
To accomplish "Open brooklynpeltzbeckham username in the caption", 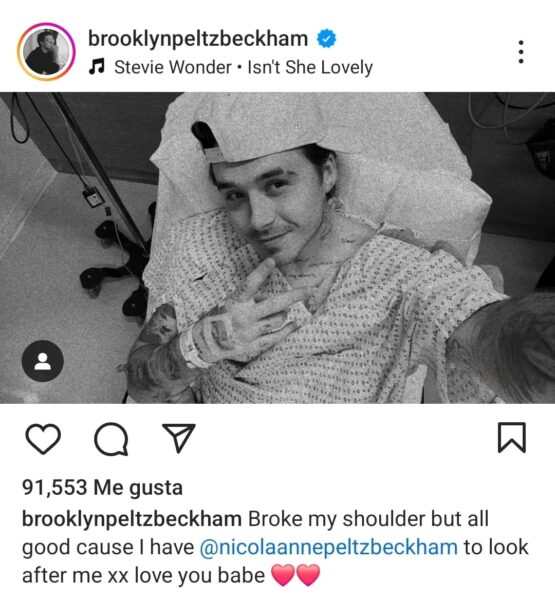I will [x=132, y=520].
